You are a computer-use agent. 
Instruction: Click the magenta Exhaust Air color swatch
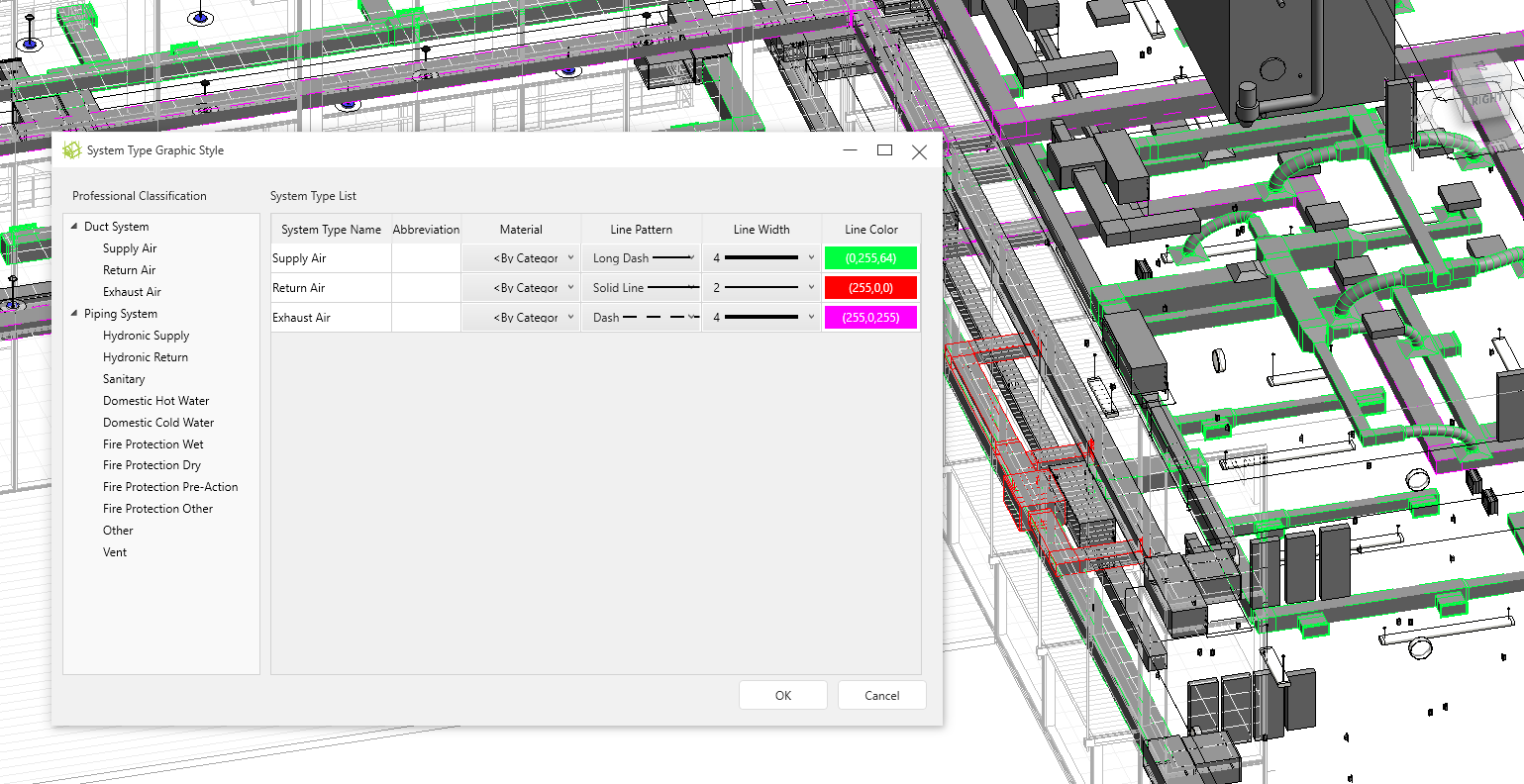click(x=870, y=318)
